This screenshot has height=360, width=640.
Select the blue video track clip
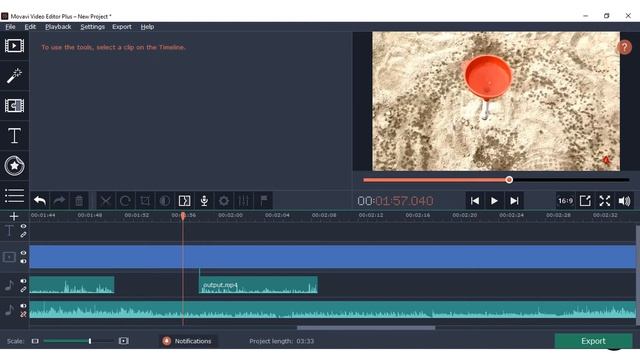click(333, 257)
